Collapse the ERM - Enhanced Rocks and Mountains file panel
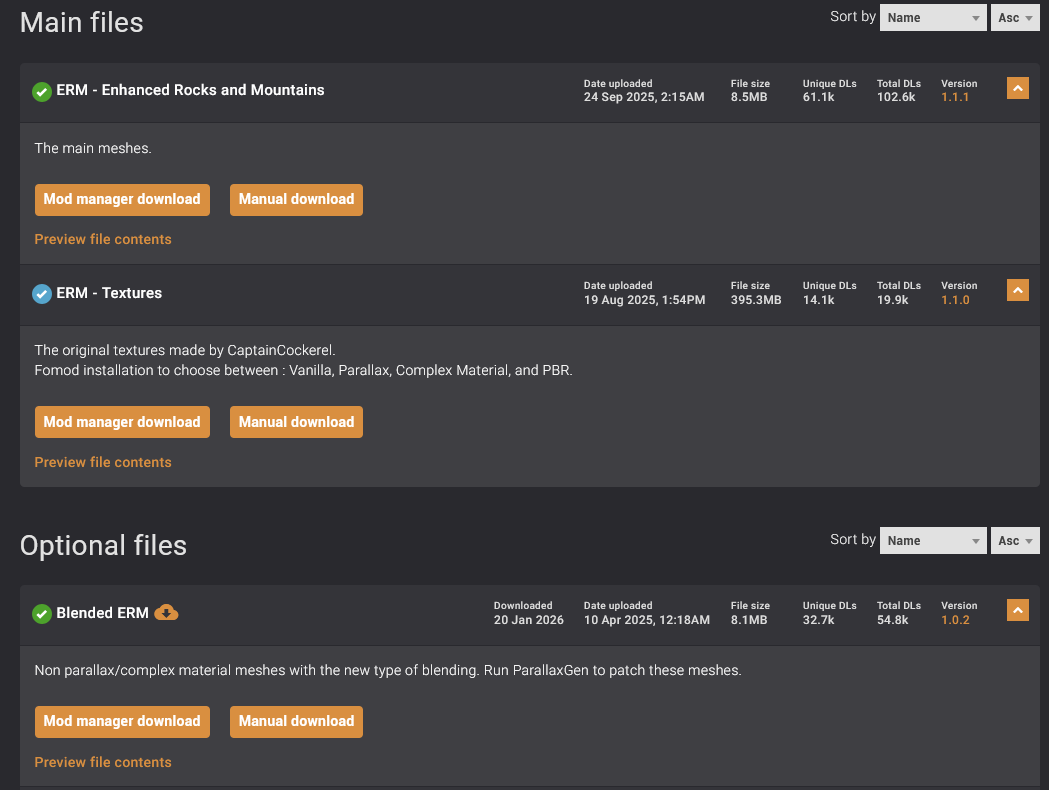The height and width of the screenshot is (790, 1049). [1018, 88]
